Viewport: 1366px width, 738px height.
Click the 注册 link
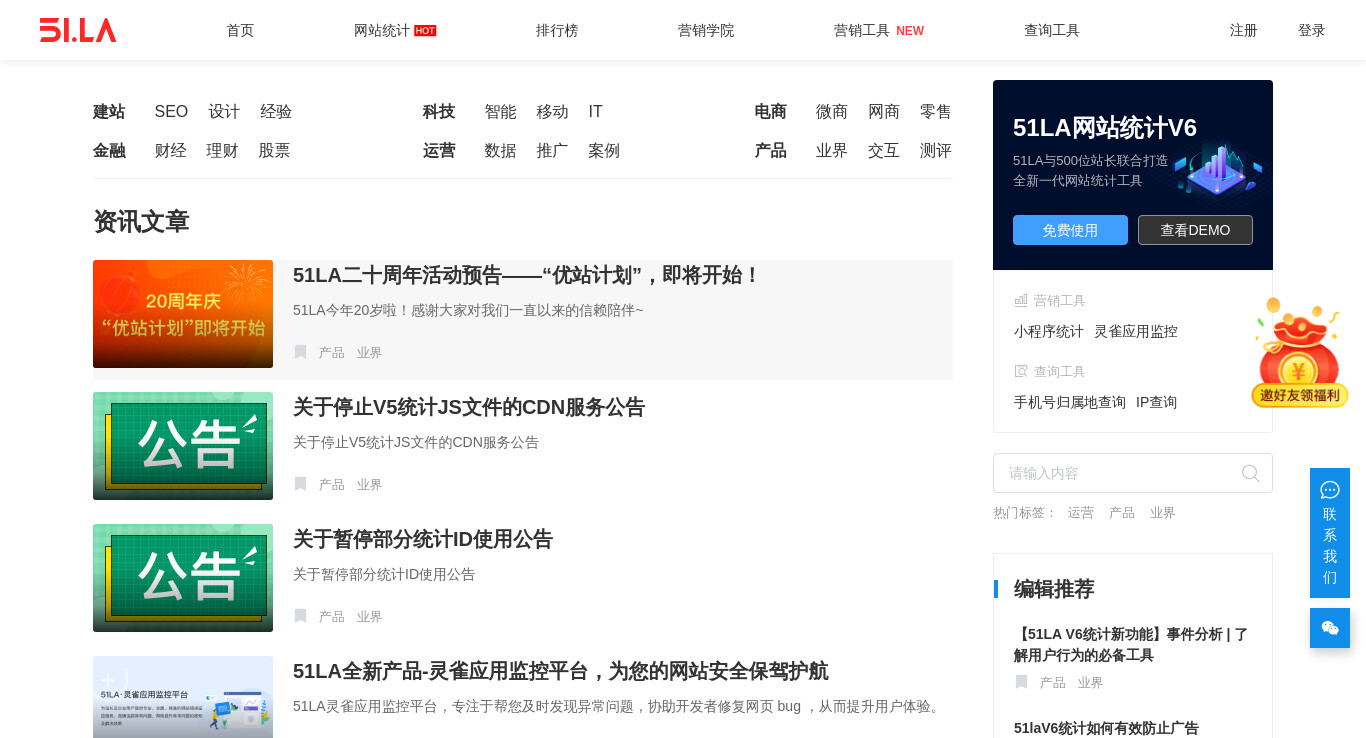pyautogui.click(x=1244, y=30)
